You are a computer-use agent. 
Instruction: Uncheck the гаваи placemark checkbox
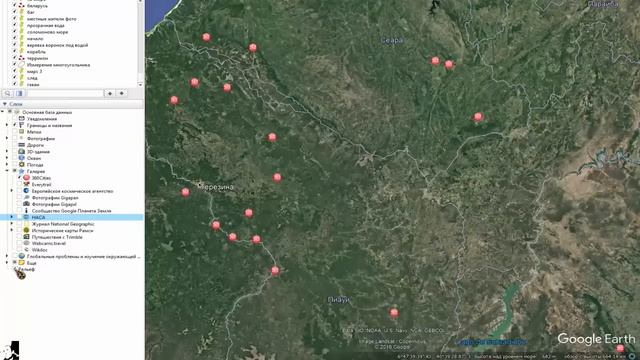15,84
